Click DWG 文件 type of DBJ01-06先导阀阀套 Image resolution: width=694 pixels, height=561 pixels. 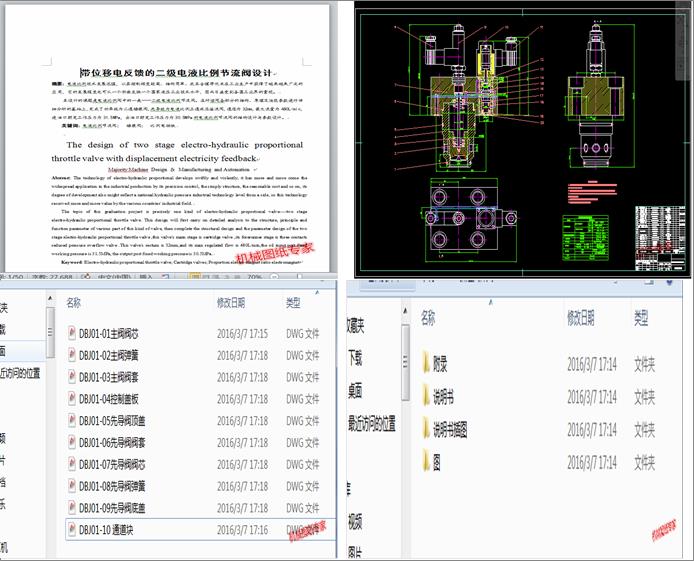click(x=302, y=443)
